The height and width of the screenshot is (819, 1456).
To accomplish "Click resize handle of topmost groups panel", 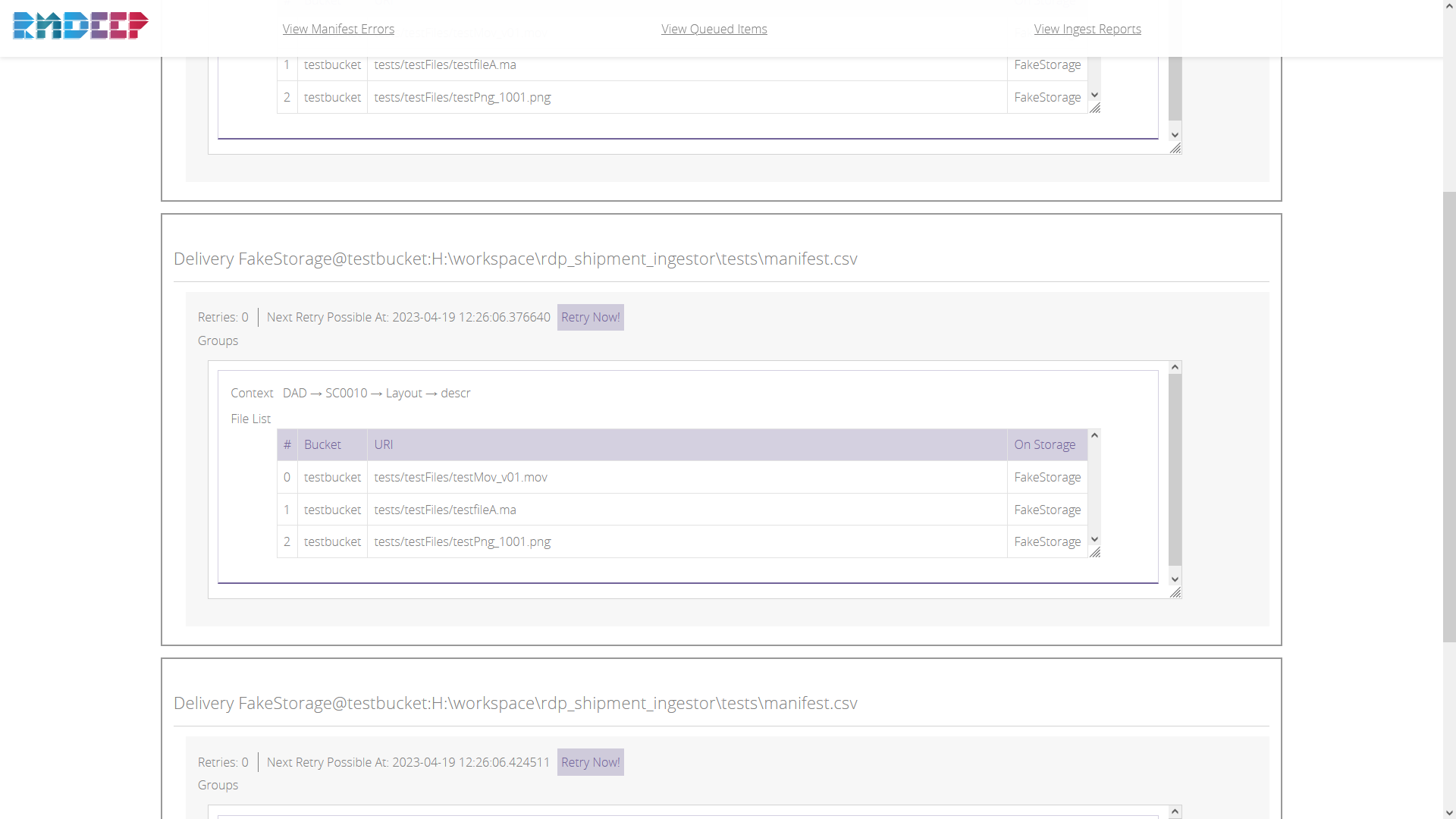I will (x=1175, y=149).
